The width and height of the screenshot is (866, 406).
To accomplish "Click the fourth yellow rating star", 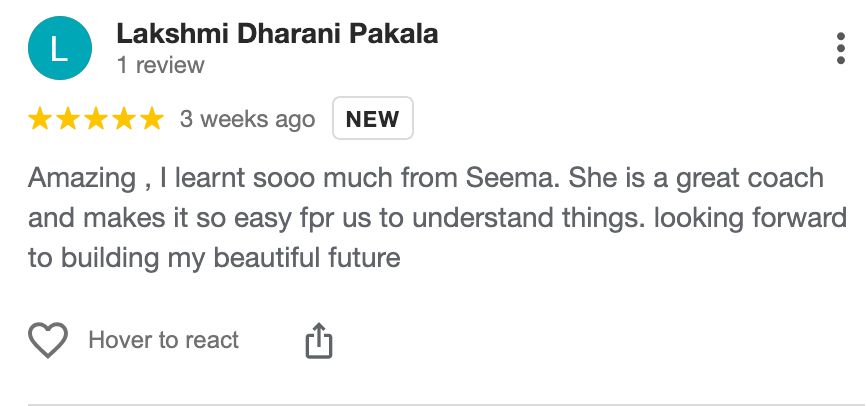I will tap(124, 120).
